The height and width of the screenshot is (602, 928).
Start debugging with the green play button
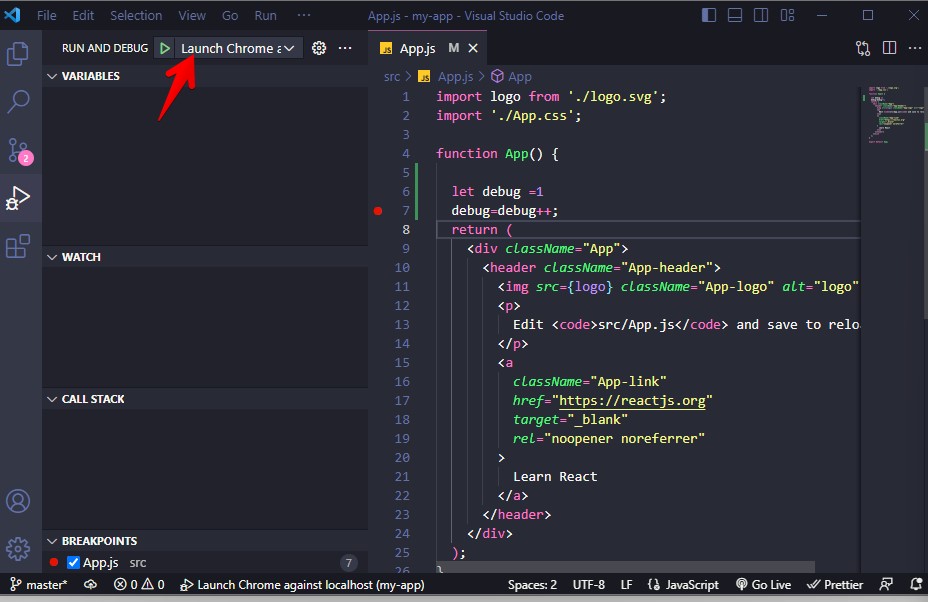(x=165, y=47)
